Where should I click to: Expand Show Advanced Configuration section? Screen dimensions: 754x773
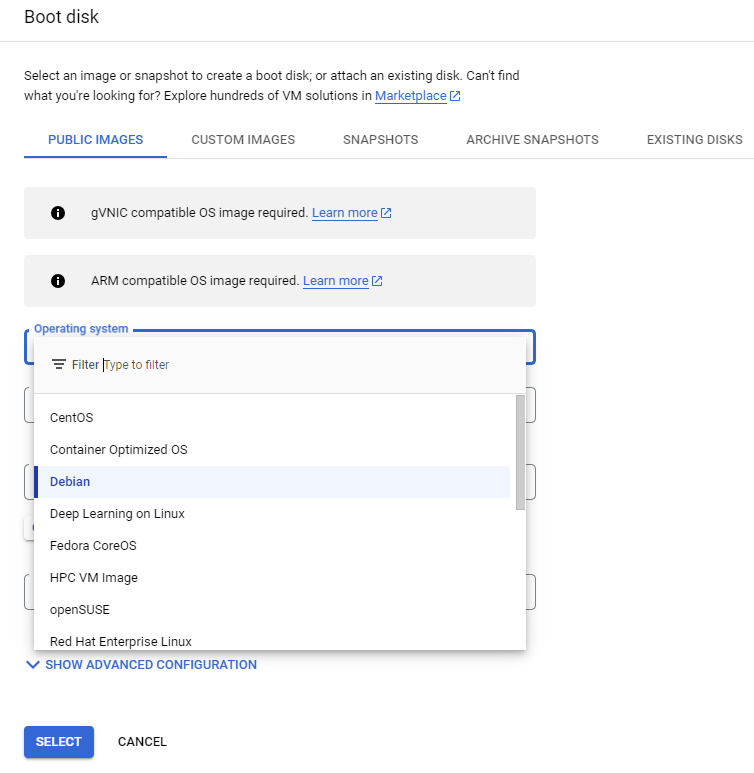141,665
